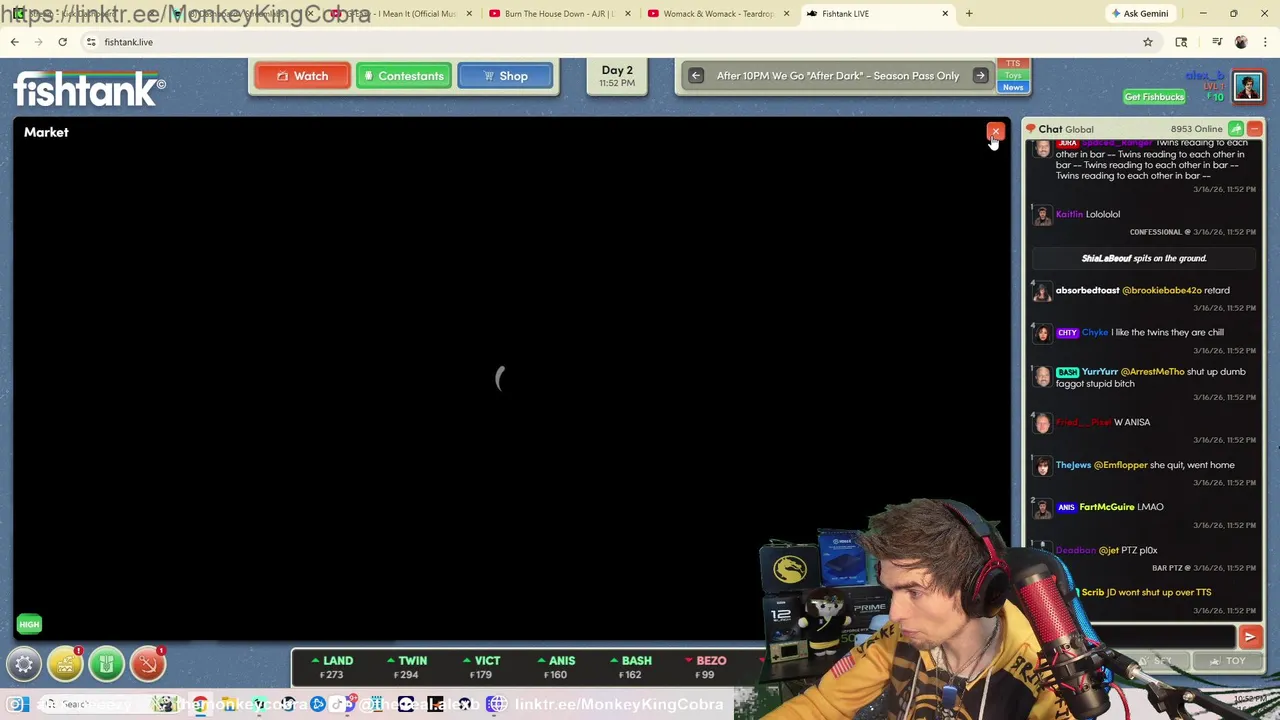Select the ANIS stock ticker
Screen dimensions: 1280x720
(x=555, y=667)
